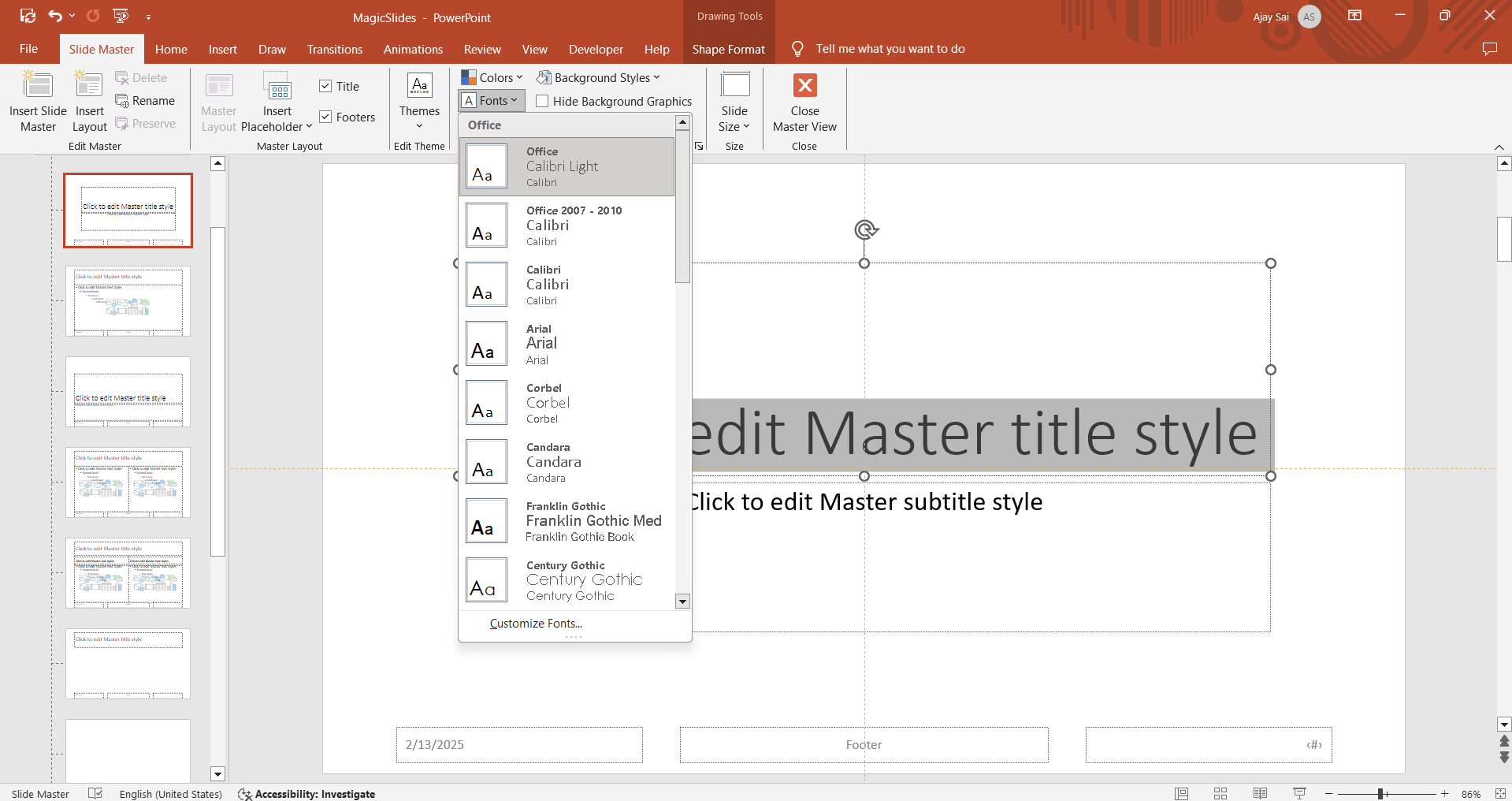This screenshot has width=1512, height=801.
Task: Enable Hide Background Graphics checkbox
Action: point(542,101)
